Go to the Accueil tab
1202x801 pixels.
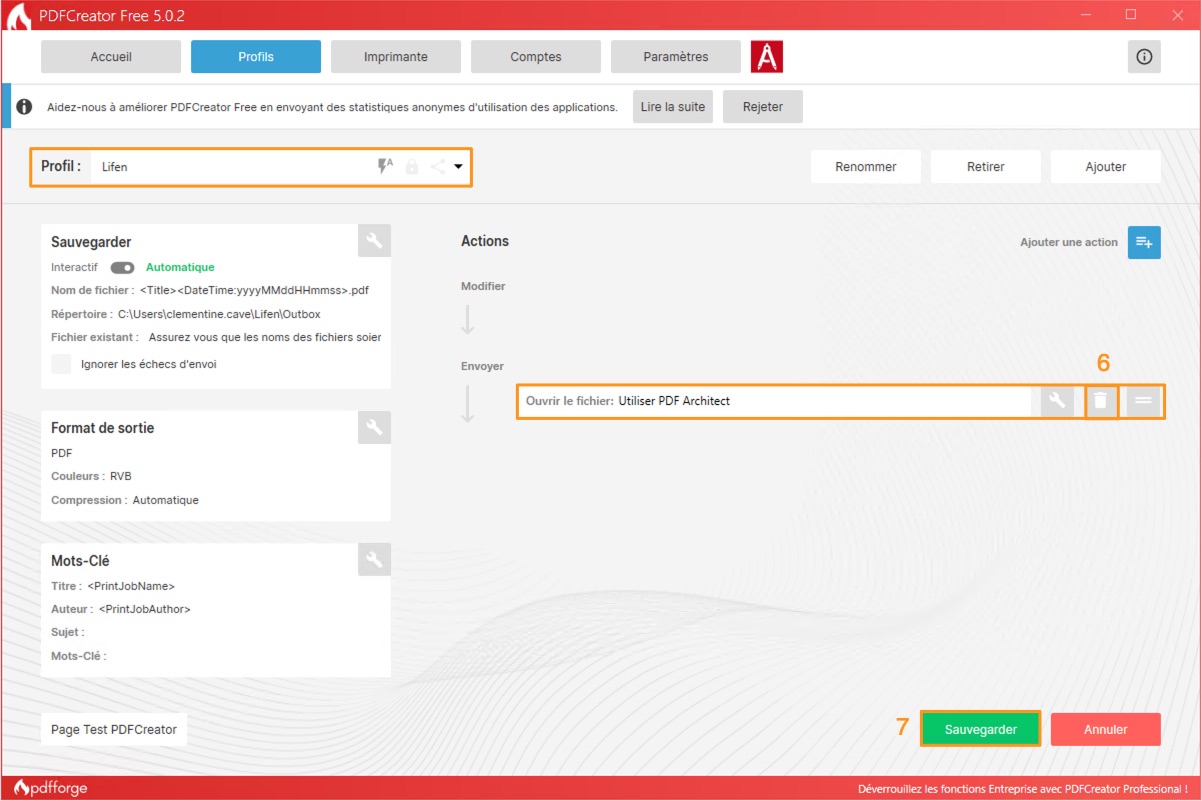tap(111, 57)
